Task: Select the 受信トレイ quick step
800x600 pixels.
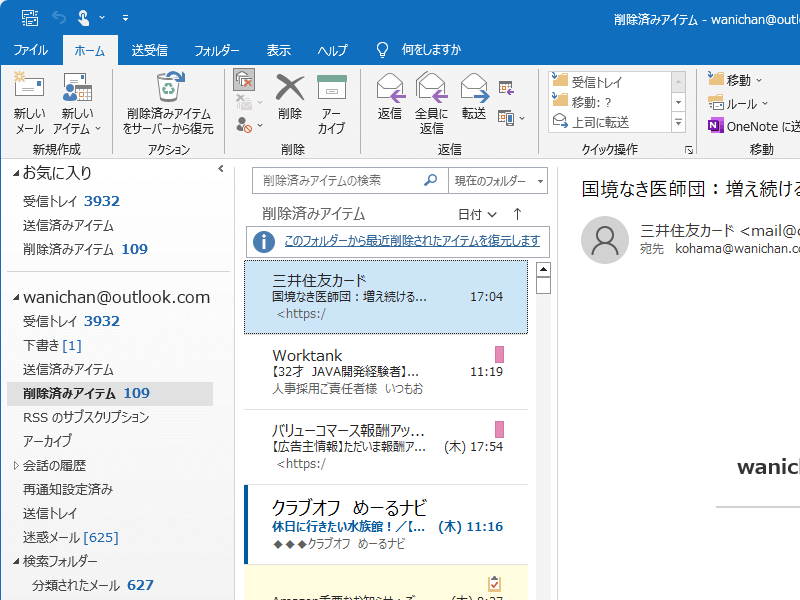Action: click(x=610, y=82)
